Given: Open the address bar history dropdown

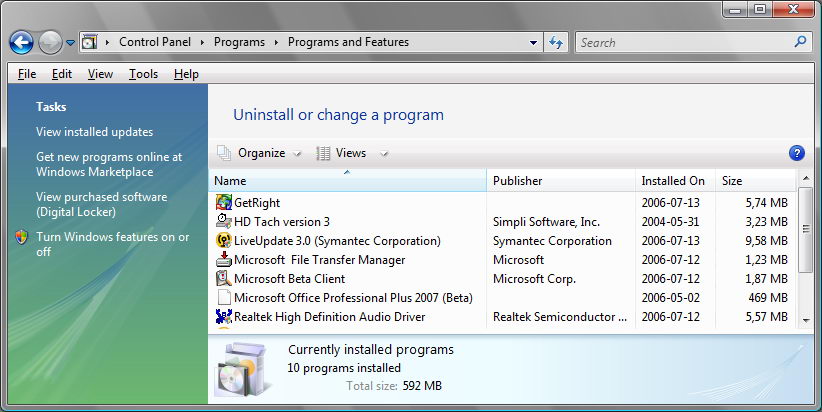Looking at the screenshot, I should pyautogui.click(x=533, y=43).
